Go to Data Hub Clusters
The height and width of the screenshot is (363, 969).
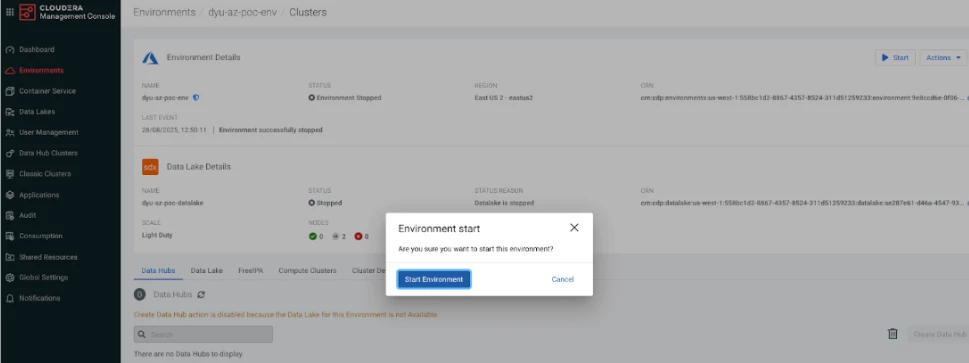click(x=48, y=153)
